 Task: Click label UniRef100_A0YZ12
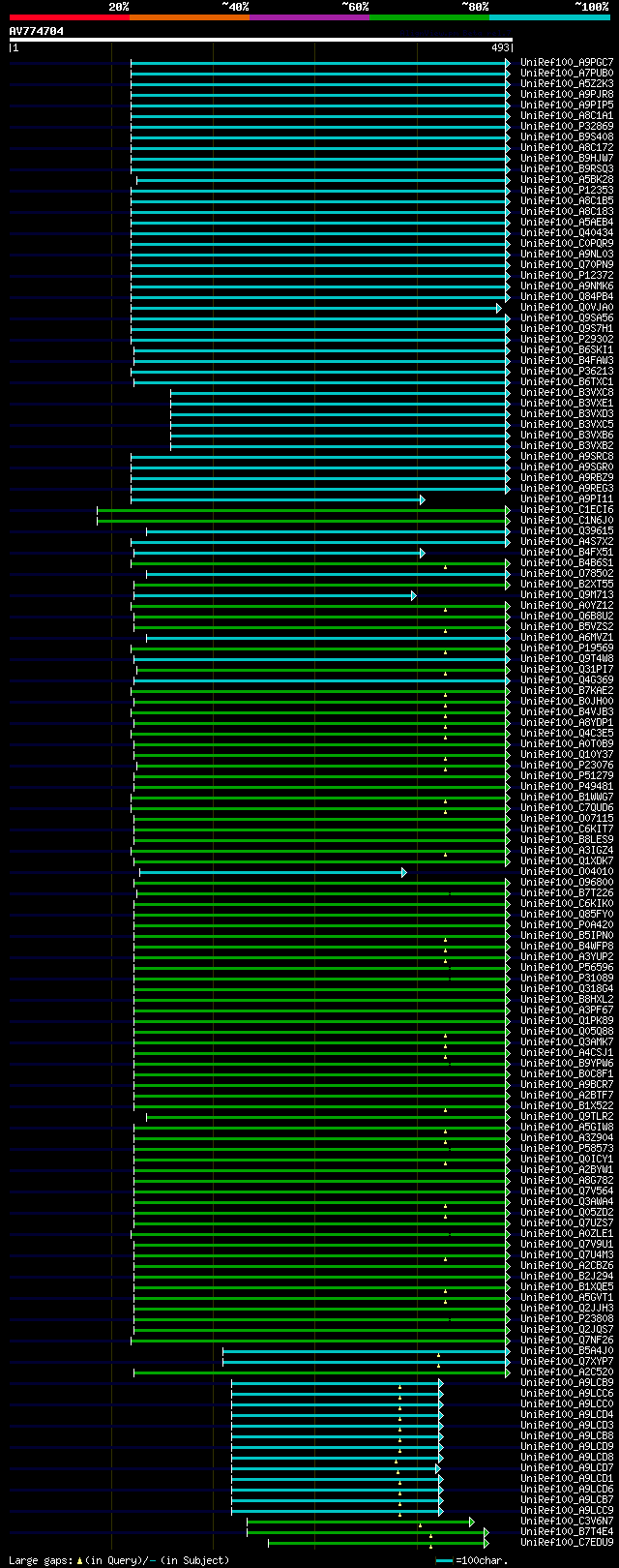pyautogui.click(x=567, y=606)
